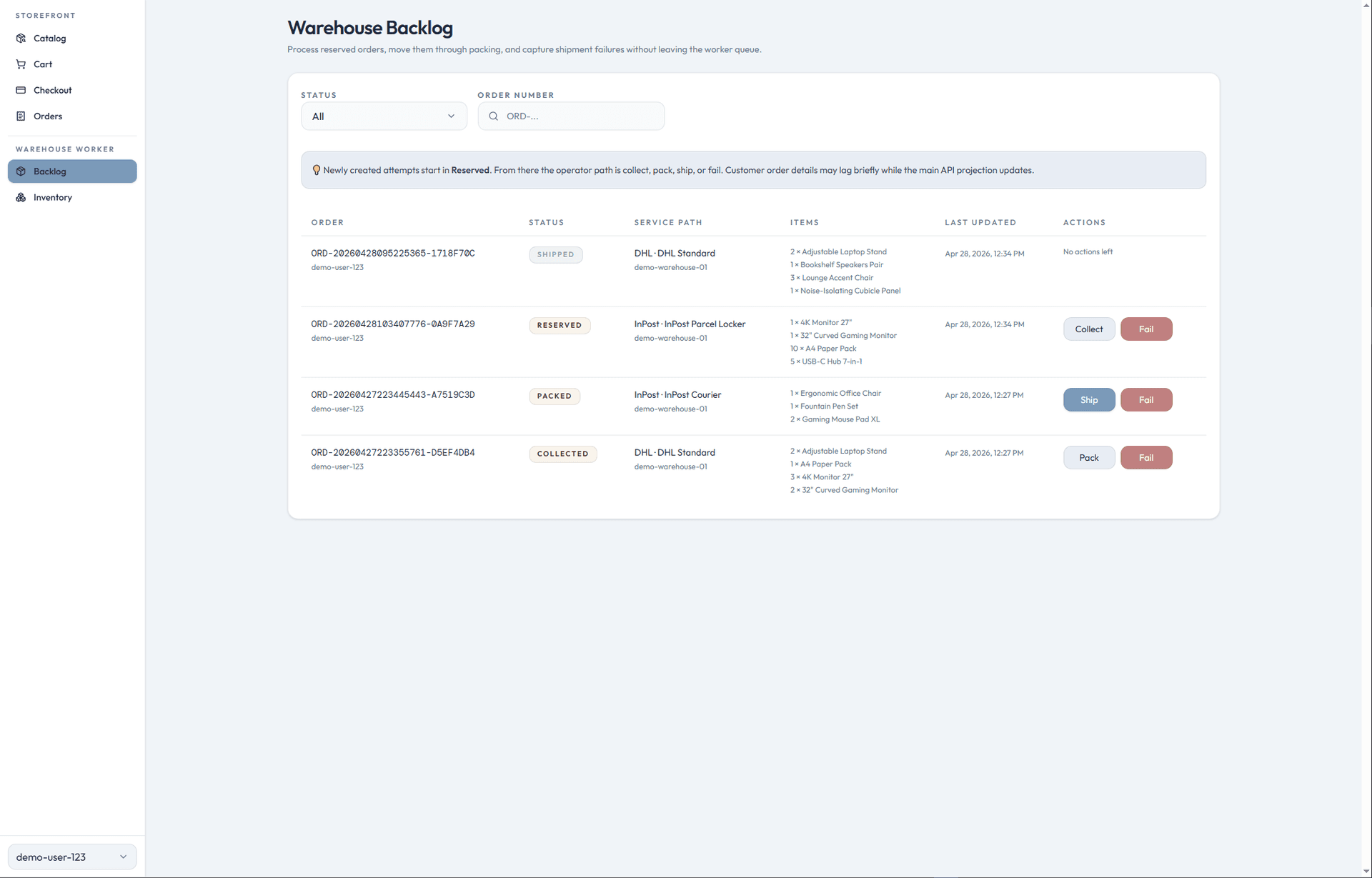Expand the demo-user-123 account selector
This screenshot has width=1372, height=878.
[71, 857]
